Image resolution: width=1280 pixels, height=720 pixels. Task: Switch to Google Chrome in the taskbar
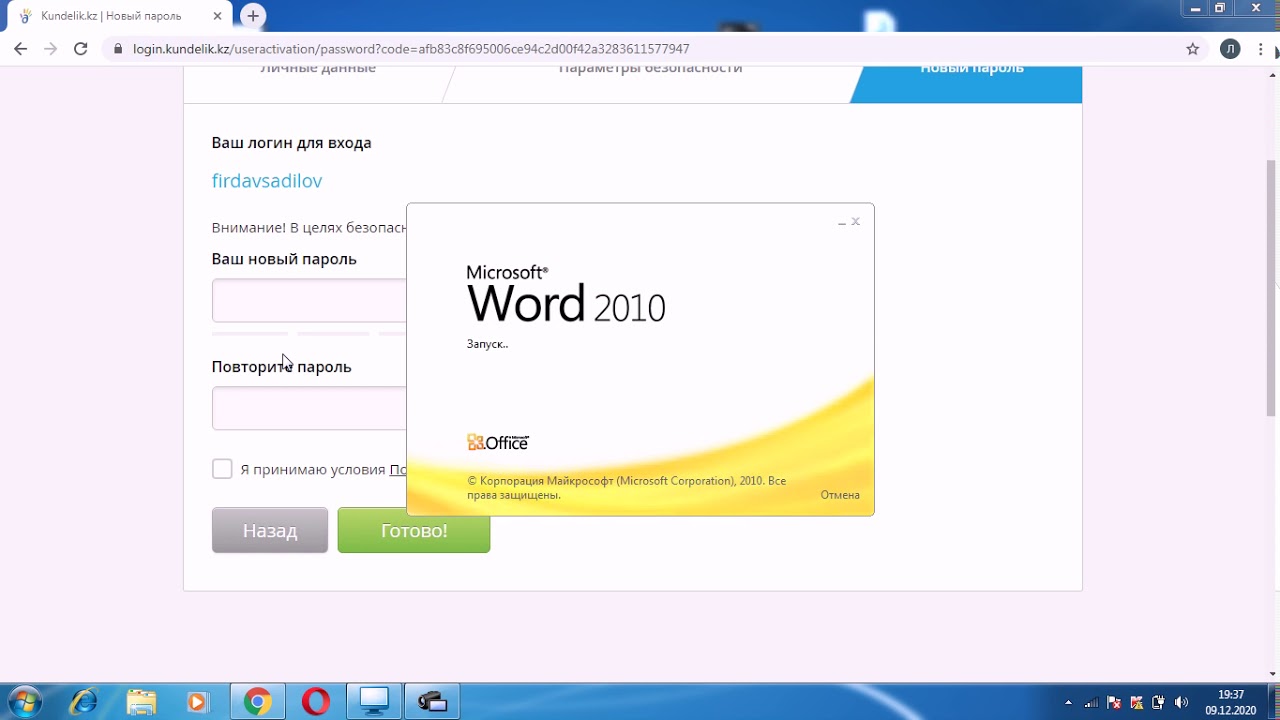point(257,702)
